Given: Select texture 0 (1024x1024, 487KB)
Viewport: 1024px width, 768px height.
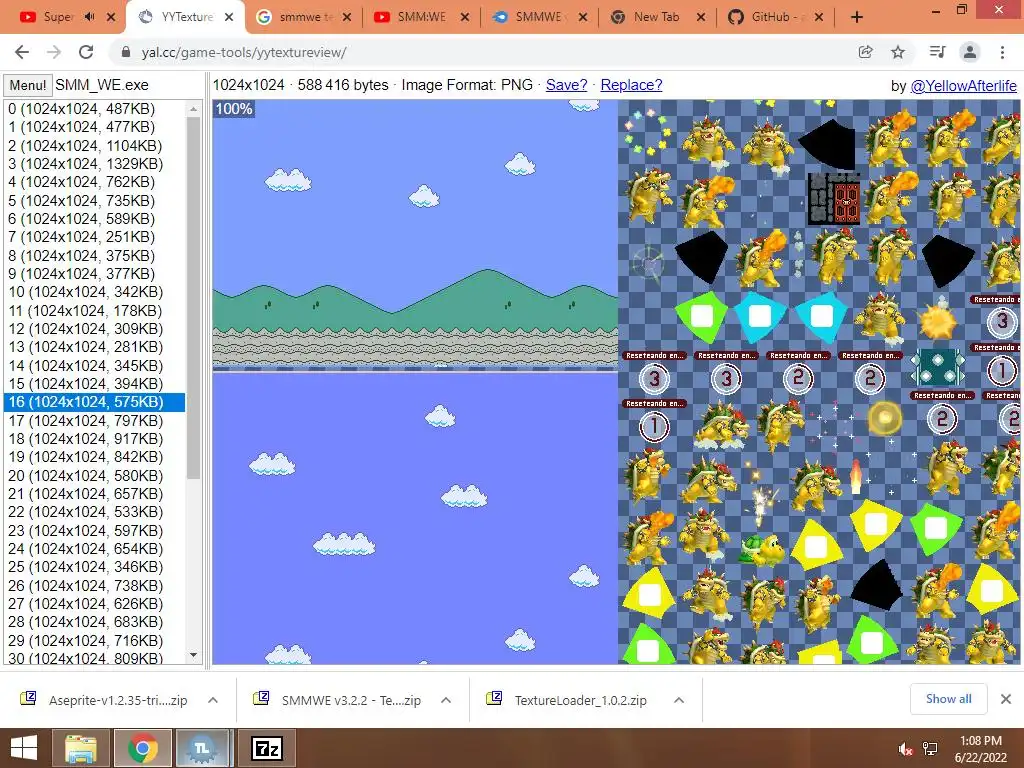Looking at the screenshot, I should 95,108.
